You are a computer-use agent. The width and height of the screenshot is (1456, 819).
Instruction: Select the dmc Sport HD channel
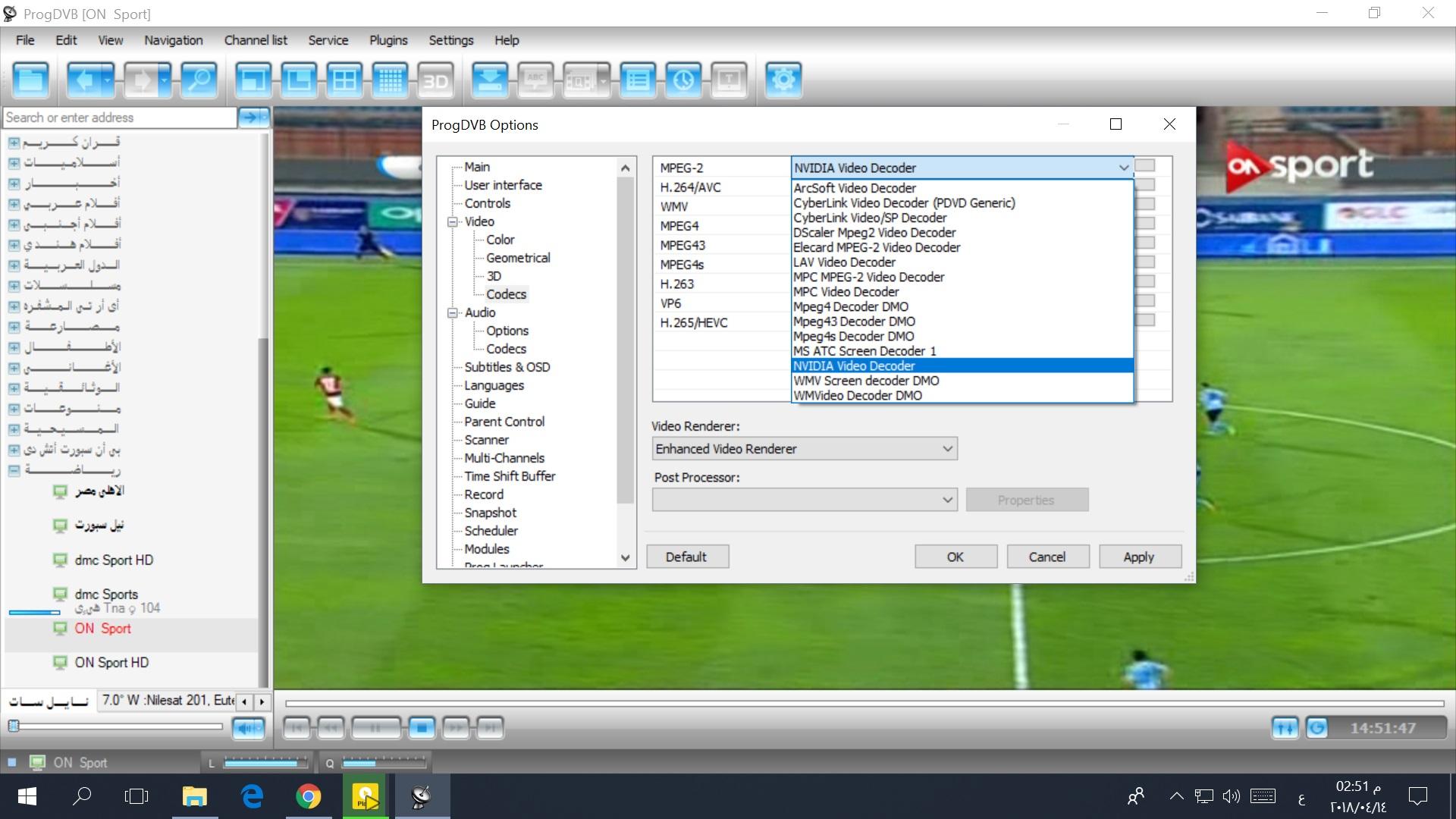[114, 560]
